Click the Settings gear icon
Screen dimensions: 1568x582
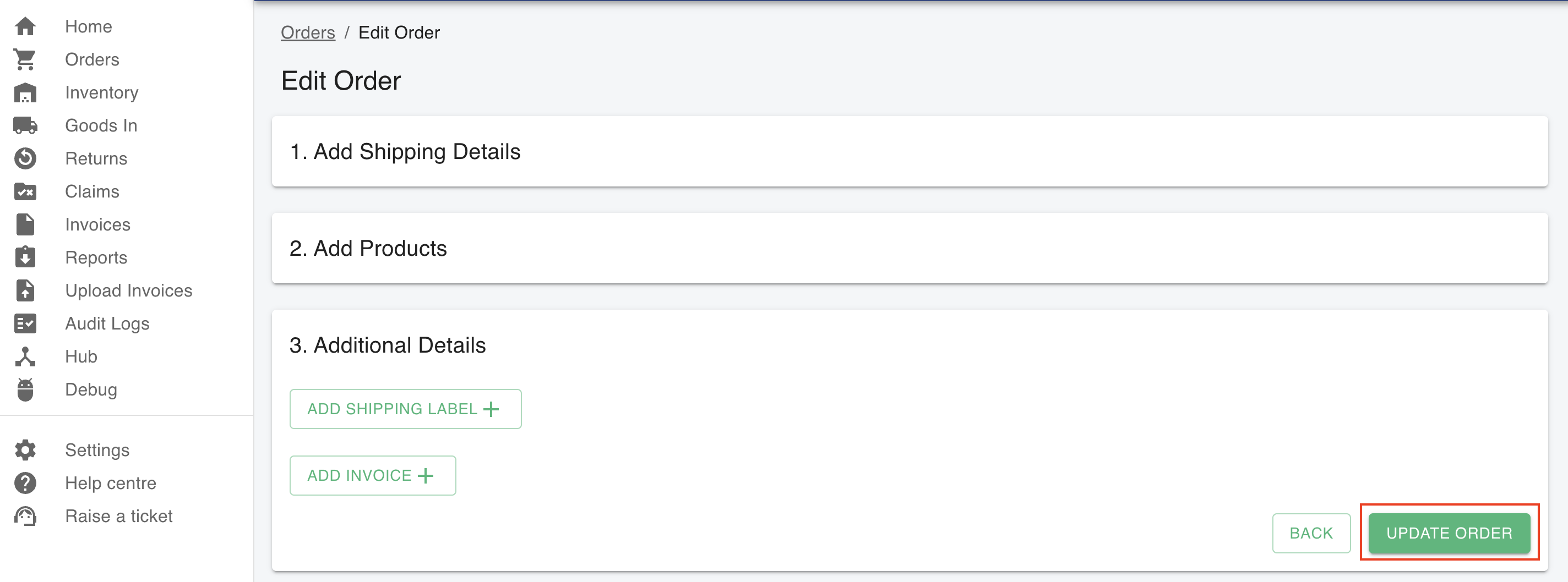click(25, 450)
